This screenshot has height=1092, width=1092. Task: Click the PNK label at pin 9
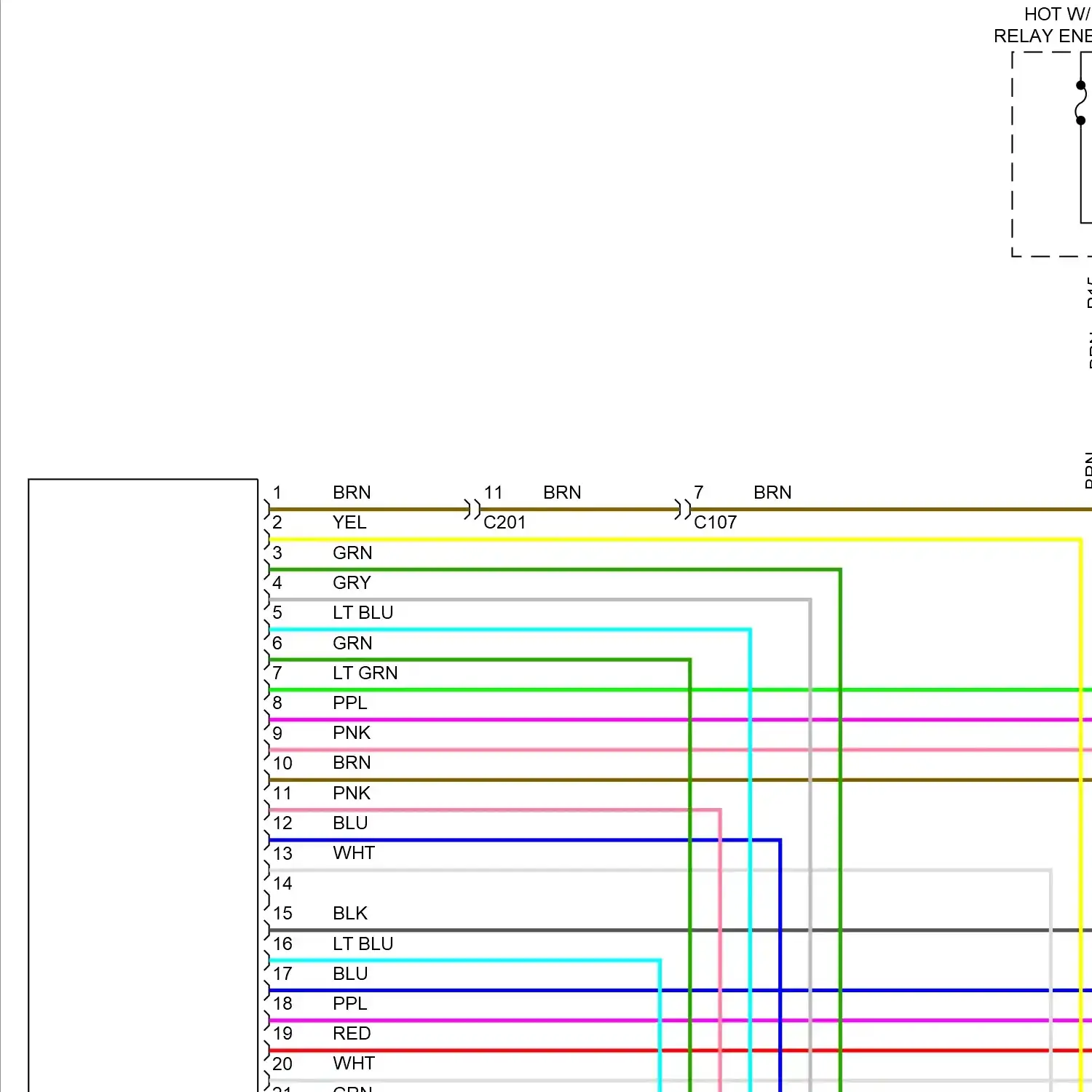click(352, 733)
